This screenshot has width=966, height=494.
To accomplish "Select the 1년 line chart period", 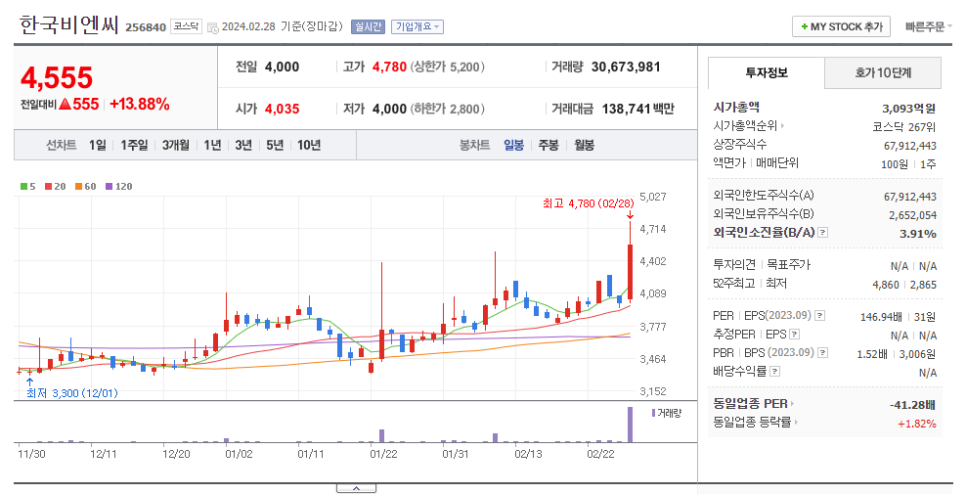I will [212, 145].
